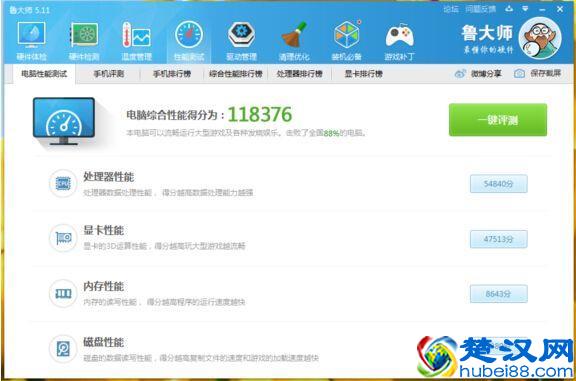Click the 鲁大师 5.11 window title
The image size is (576, 381).
29,10
